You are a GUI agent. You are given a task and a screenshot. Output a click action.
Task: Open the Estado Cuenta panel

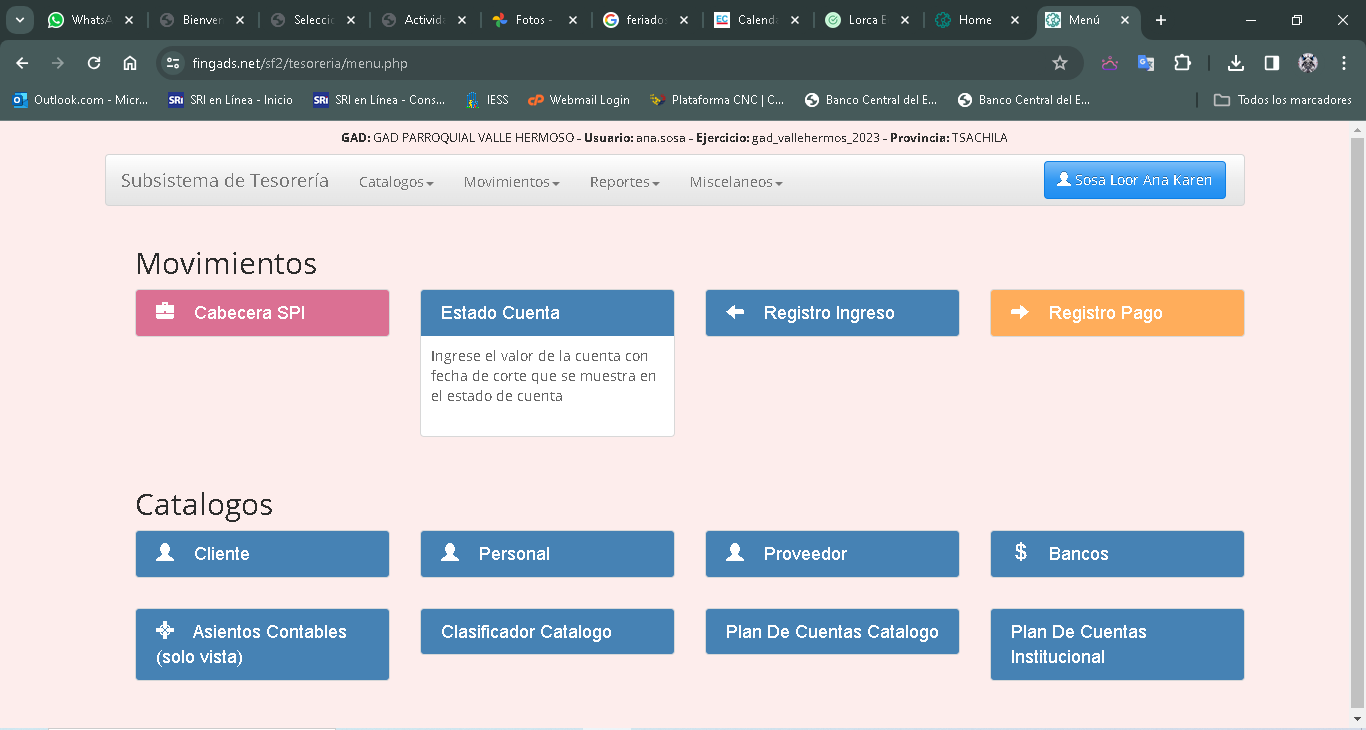point(500,313)
